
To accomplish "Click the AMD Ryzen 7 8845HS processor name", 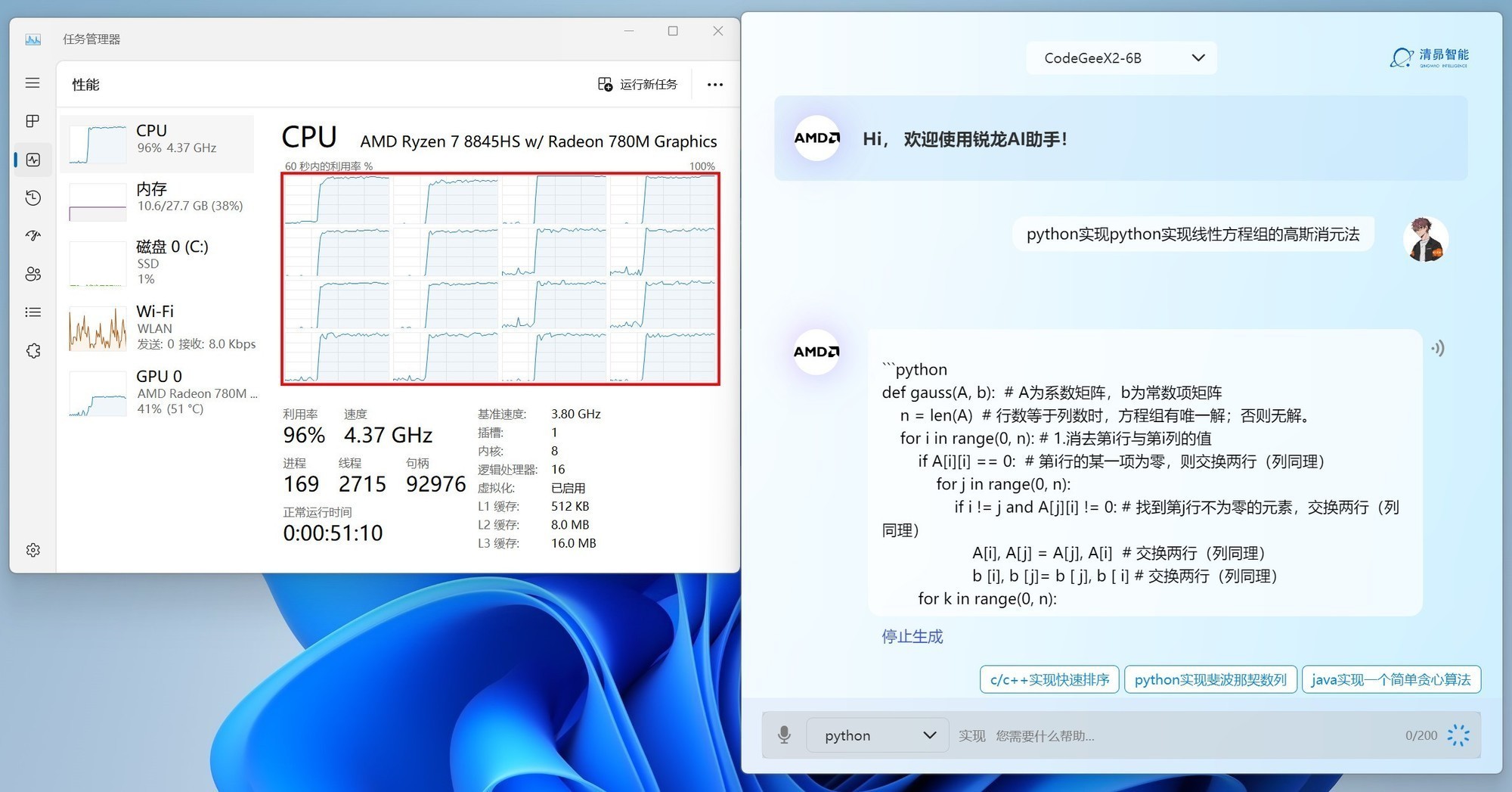I will [538, 141].
